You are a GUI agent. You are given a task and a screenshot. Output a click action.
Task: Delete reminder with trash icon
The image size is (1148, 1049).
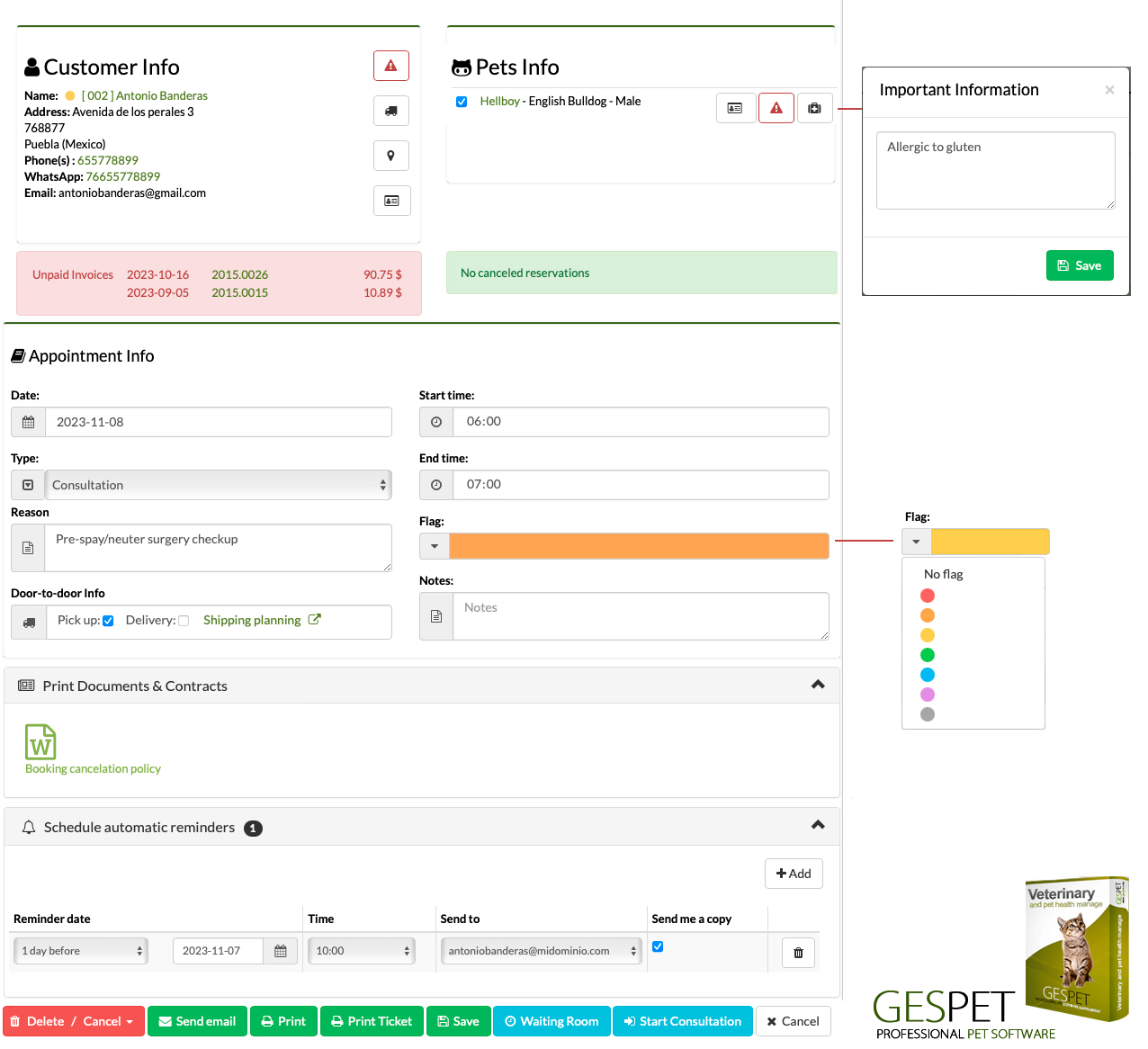point(798,953)
